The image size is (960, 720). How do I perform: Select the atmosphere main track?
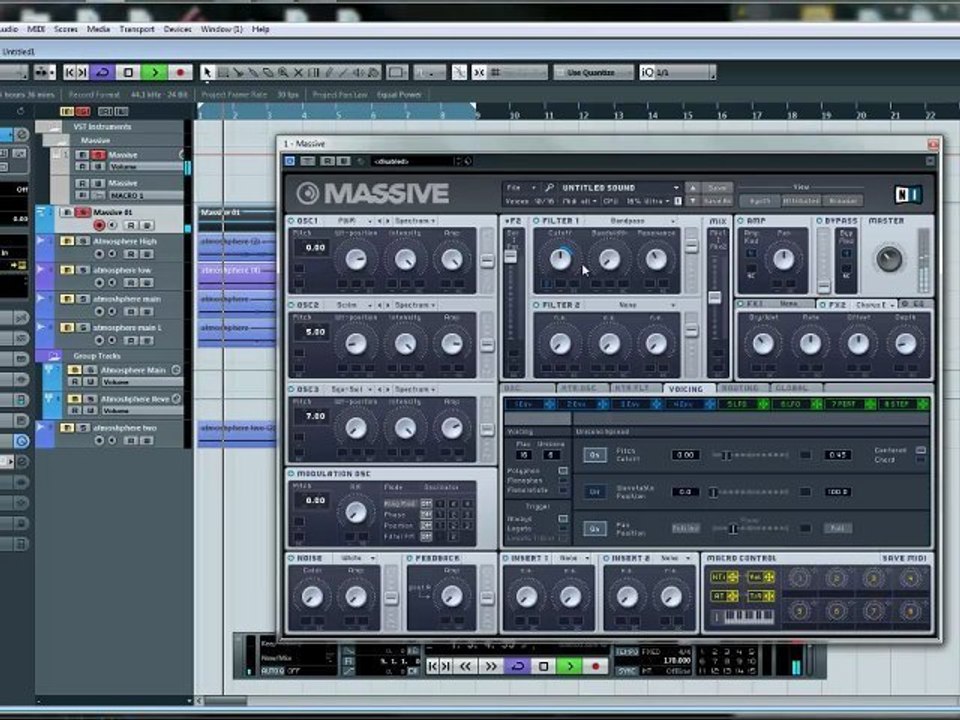(x=127, y=299)
